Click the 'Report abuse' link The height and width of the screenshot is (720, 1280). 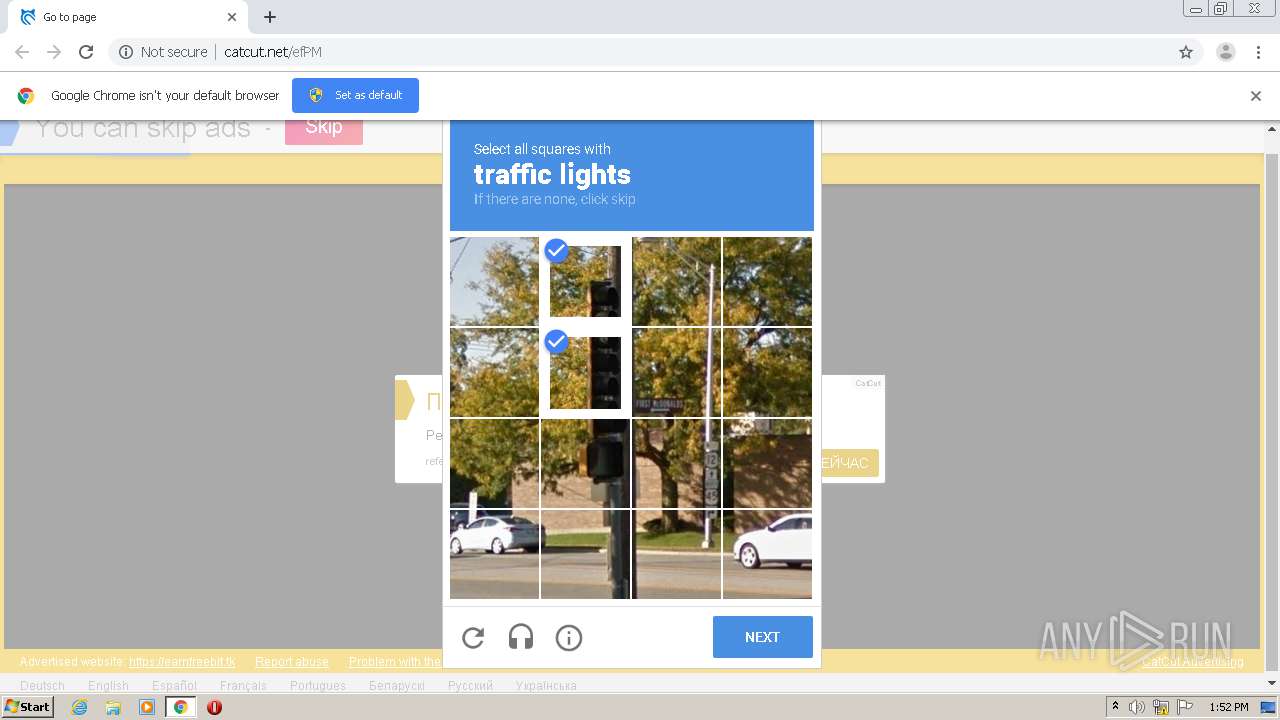click(x=291, y=662)
